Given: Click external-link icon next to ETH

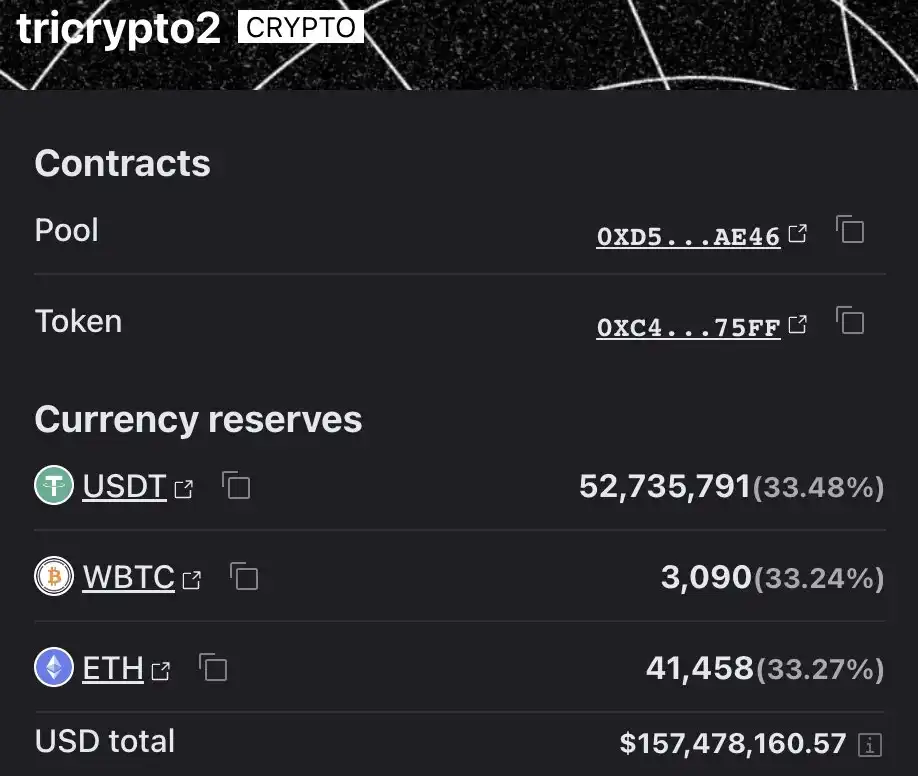Looking at the screenshot, I should (161, 671).
